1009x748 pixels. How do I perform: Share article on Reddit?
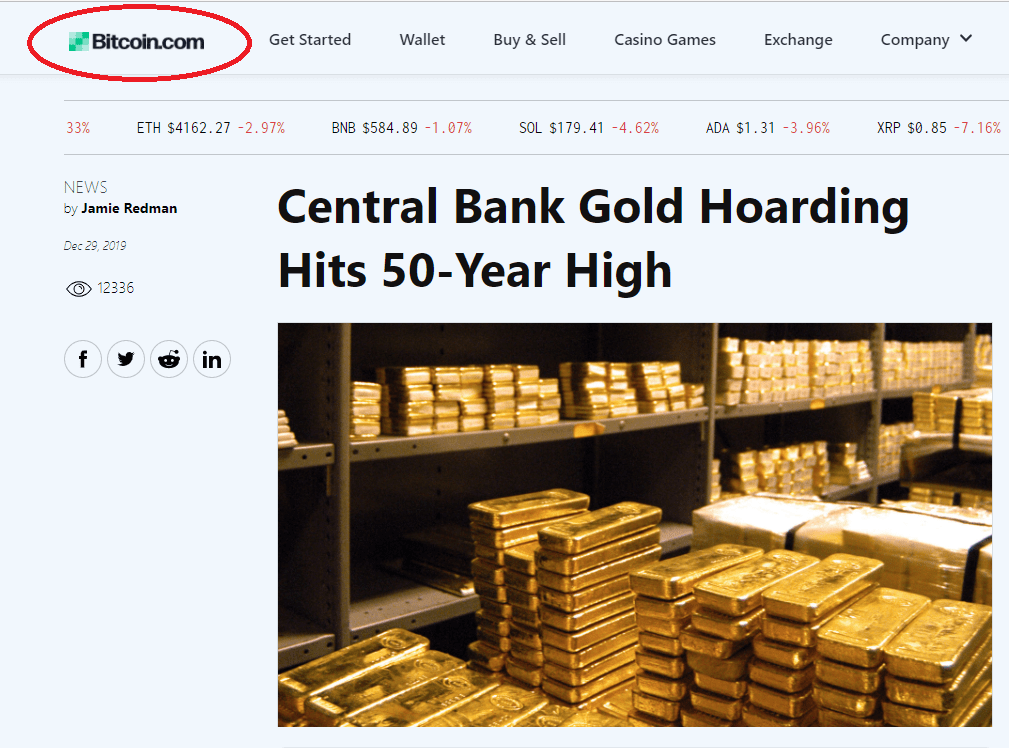tap(169, 360)
